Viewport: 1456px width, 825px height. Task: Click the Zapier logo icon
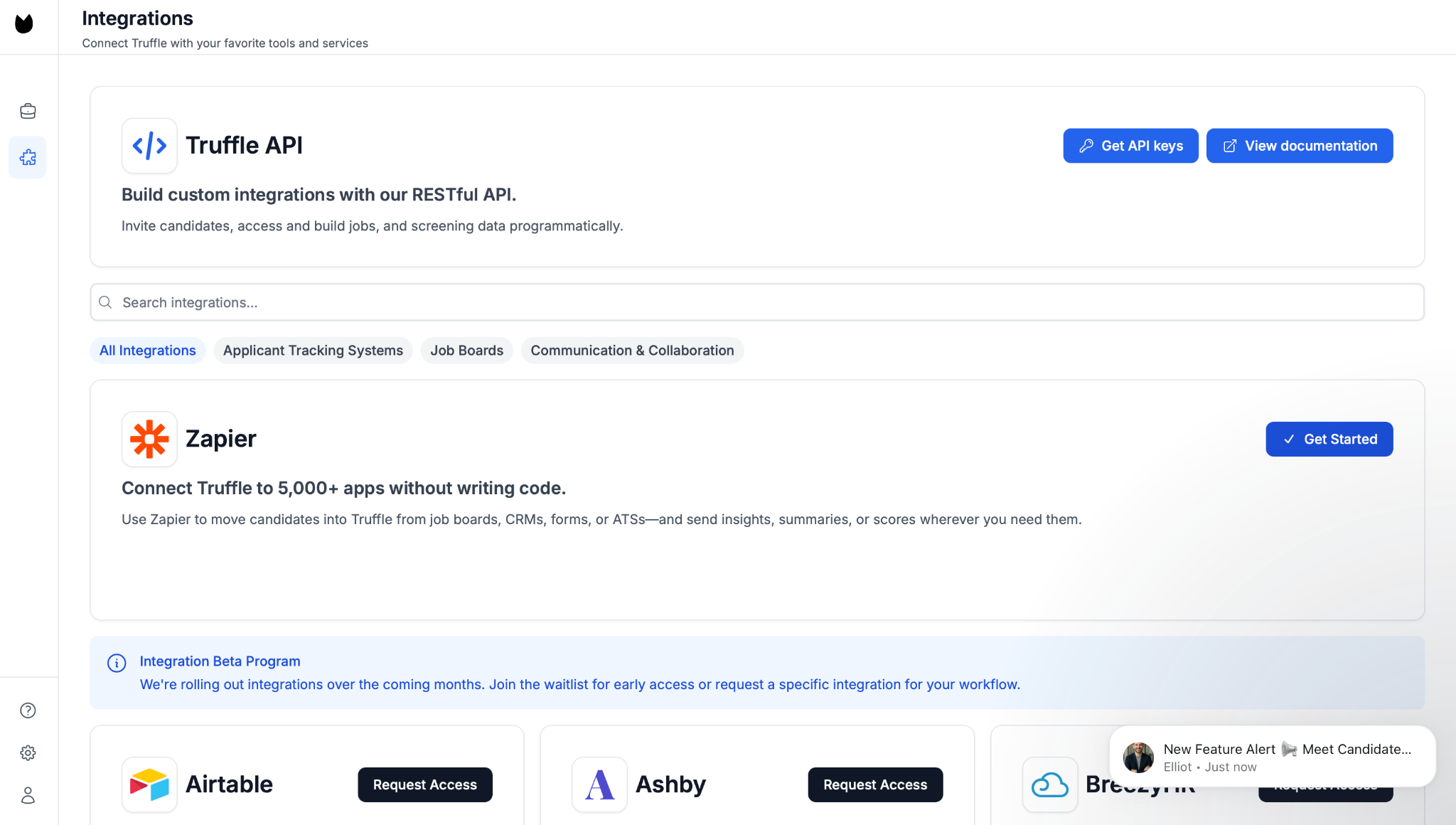coord(149,439)
